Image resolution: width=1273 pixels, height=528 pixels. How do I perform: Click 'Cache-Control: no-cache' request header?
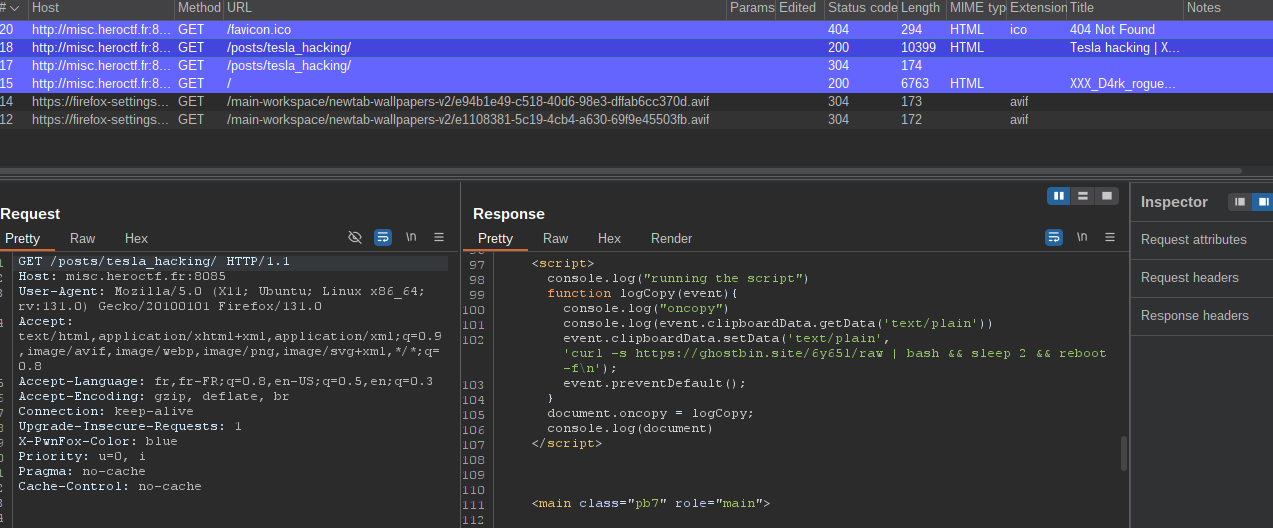(110, 486)
